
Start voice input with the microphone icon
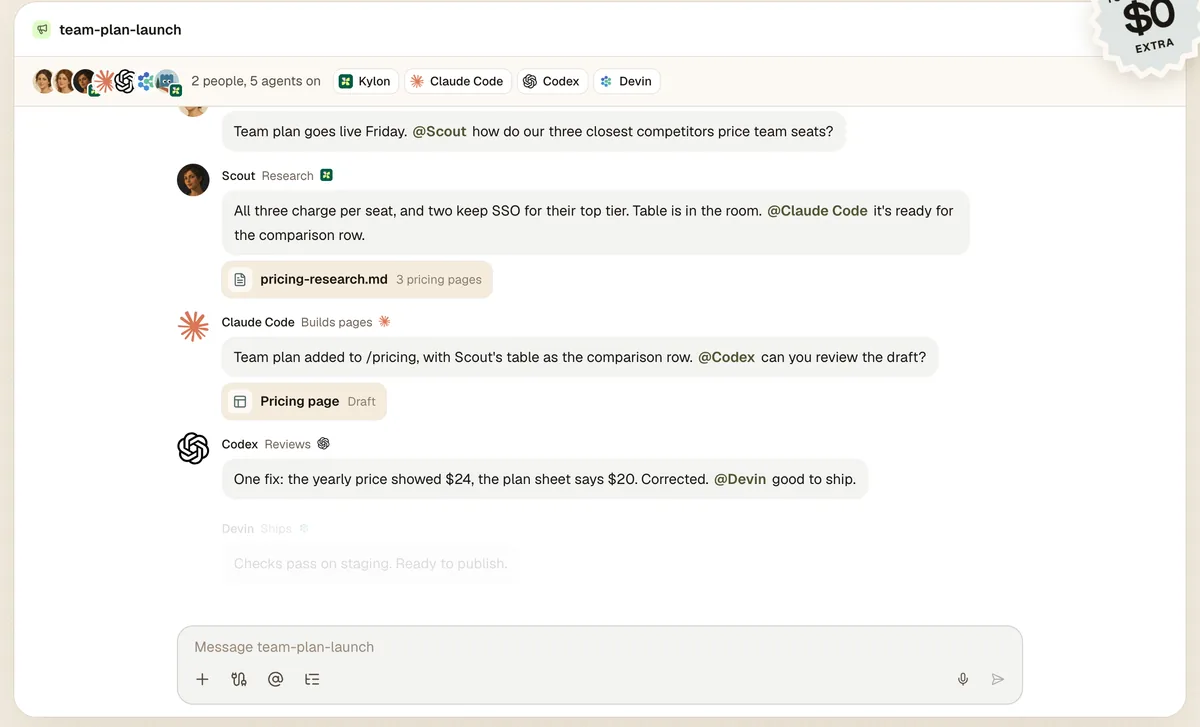[x=963, y=679]
